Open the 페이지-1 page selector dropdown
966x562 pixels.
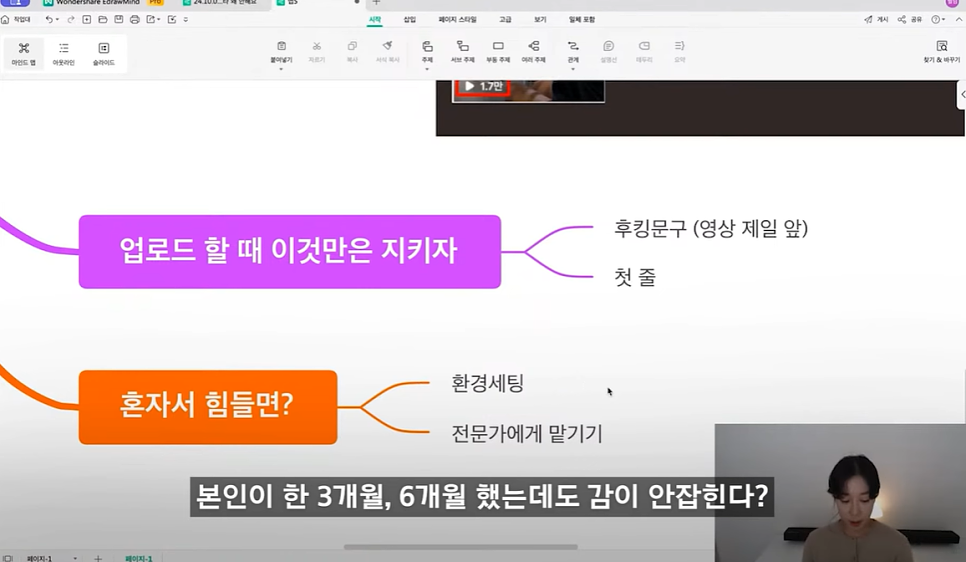click(75, 558)
